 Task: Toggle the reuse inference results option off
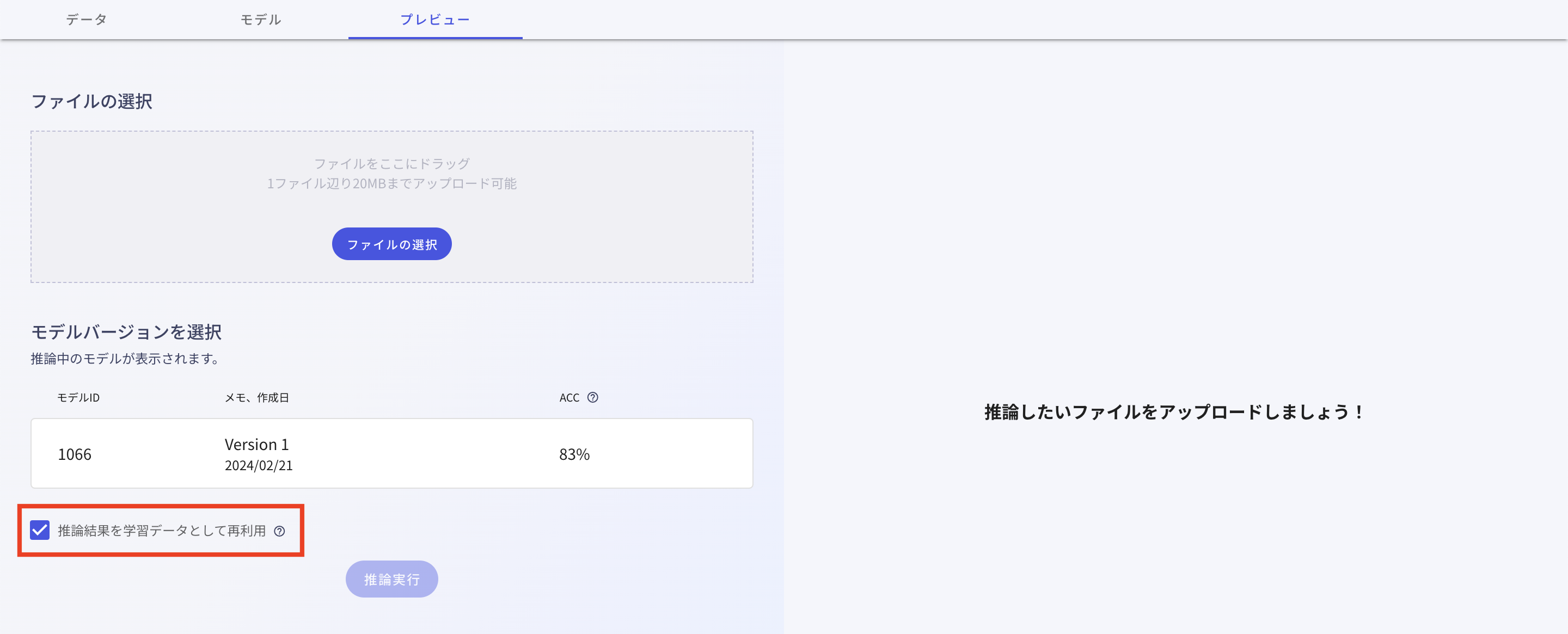(40, 531)
